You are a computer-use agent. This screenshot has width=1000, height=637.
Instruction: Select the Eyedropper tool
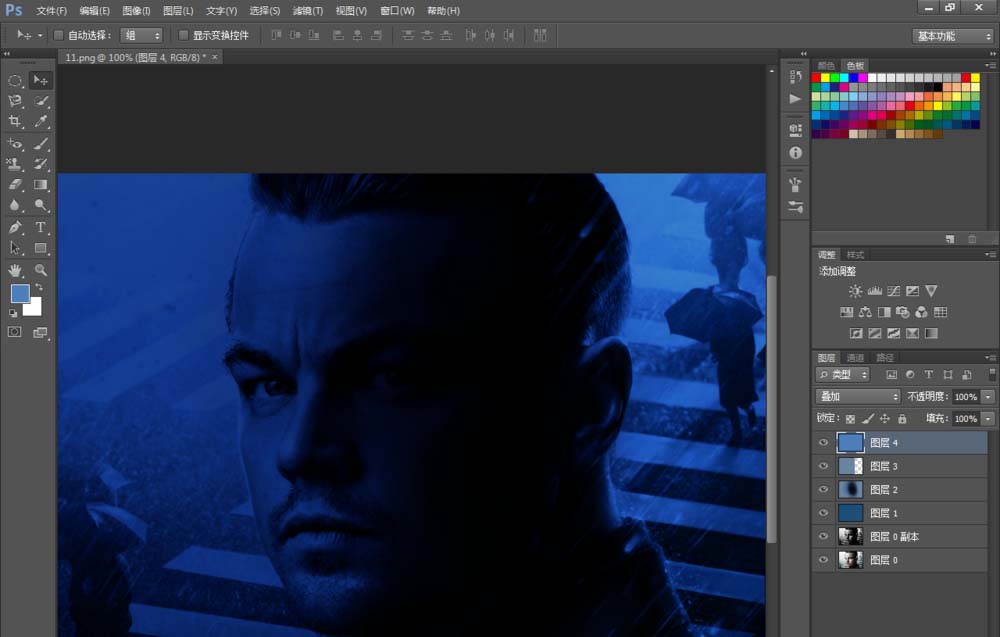[x=40, y=121]
